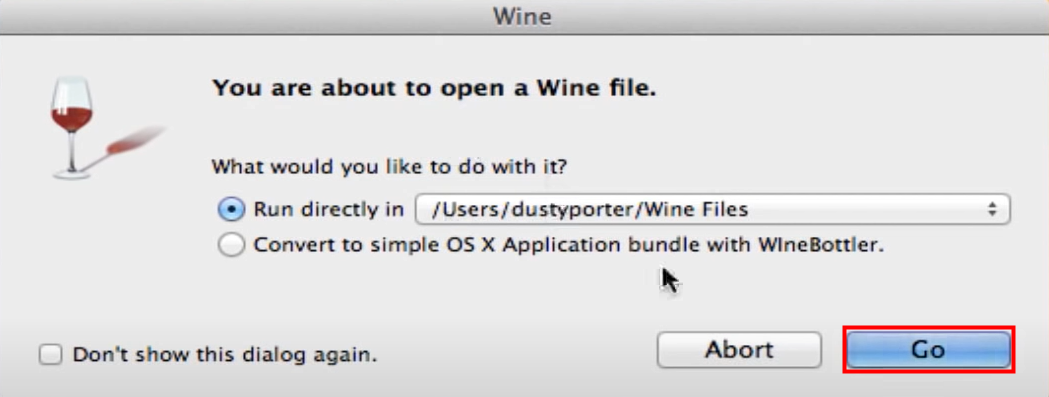Click the "Run directly in" label text
The width and height of the screenshot is (1049, 397).
pyautogui.click(x=328, y=210)
